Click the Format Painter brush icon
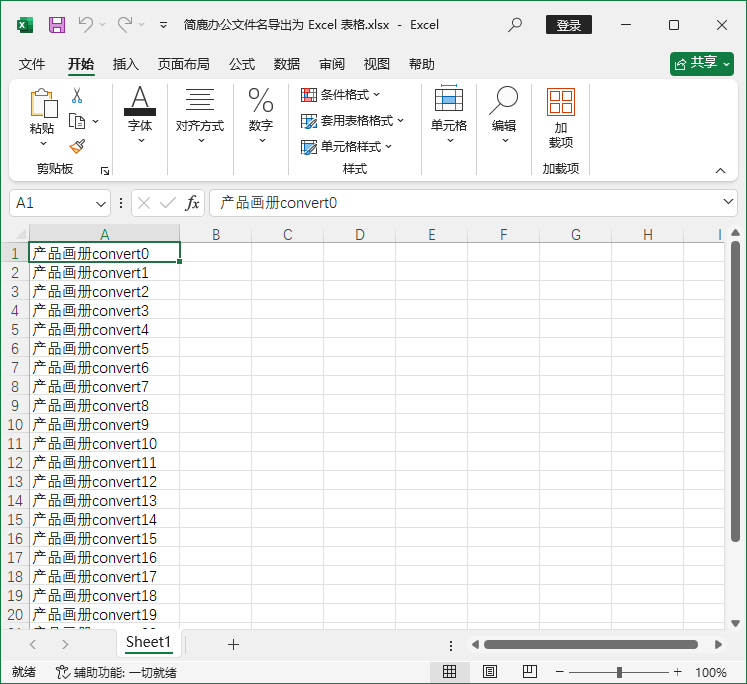 tap(77, 146)
